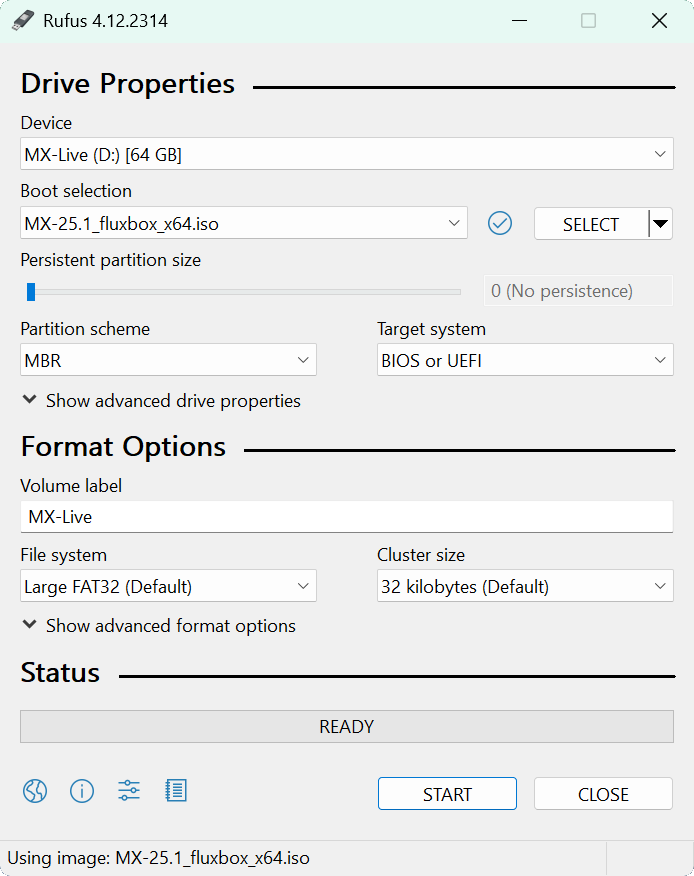Click the checksum checkmark icon
Screen dimensions: 694x876
(x=500, y=224)
